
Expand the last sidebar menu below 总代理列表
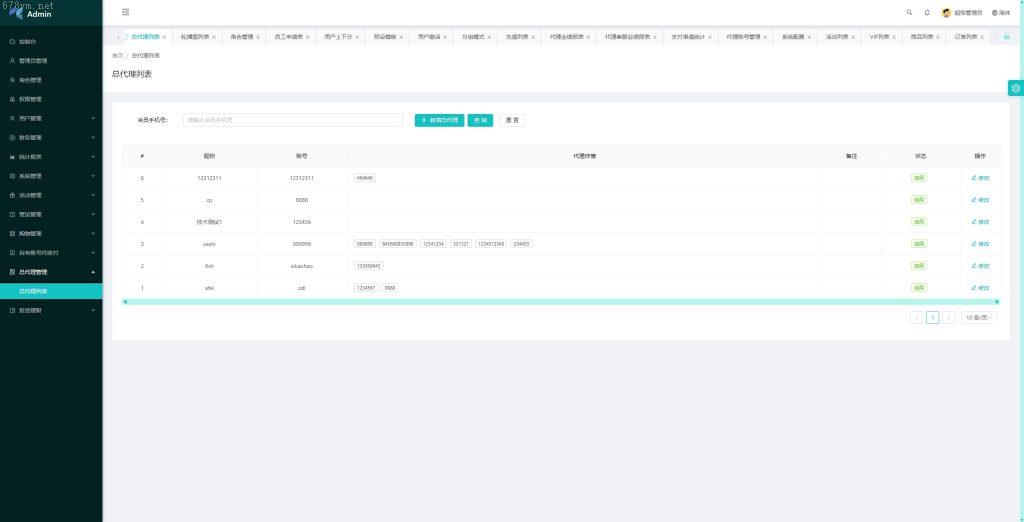(51, 310)
